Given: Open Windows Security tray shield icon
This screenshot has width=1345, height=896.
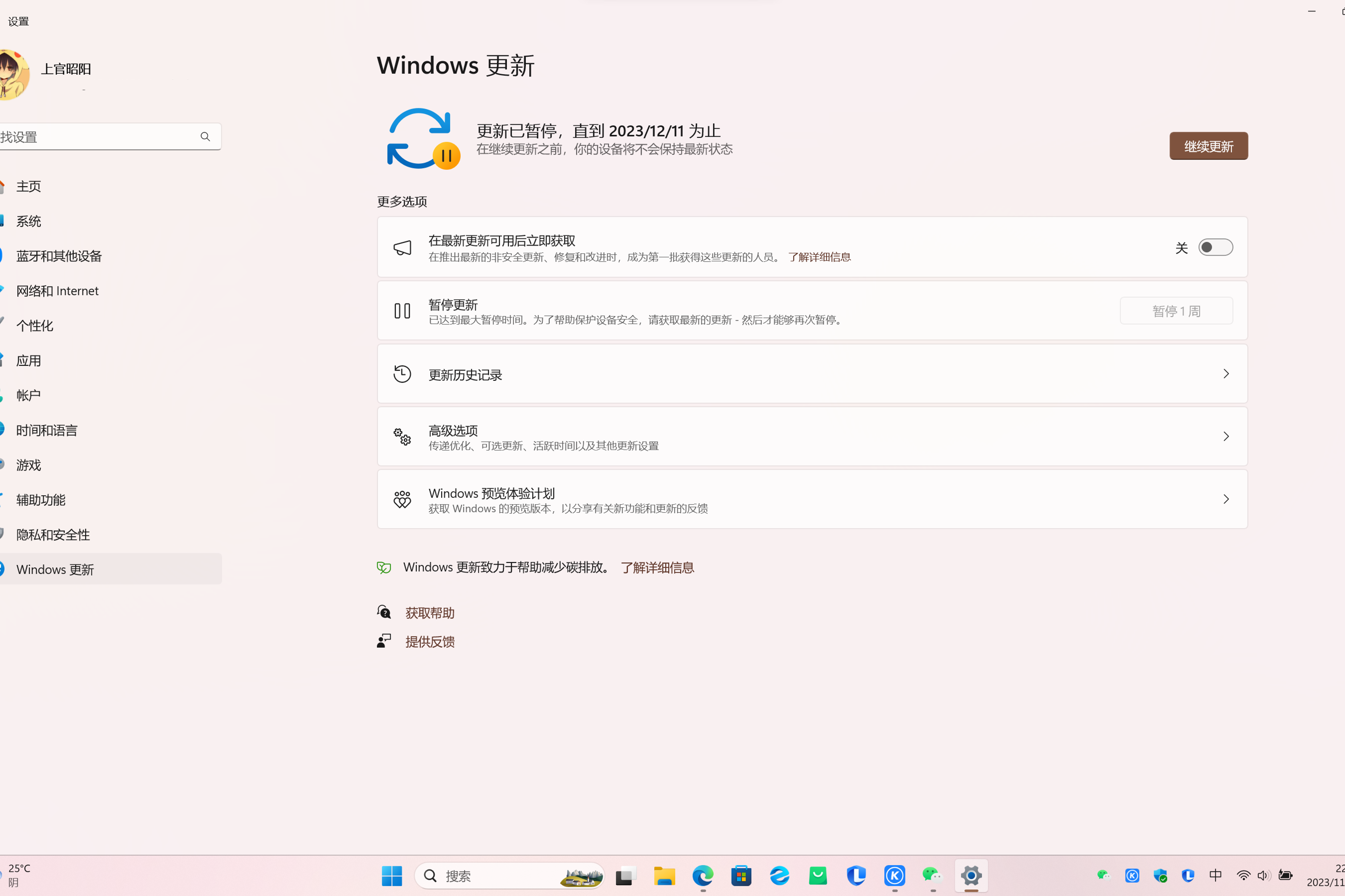Looking at the screenshot, I should pos(1160,875).
